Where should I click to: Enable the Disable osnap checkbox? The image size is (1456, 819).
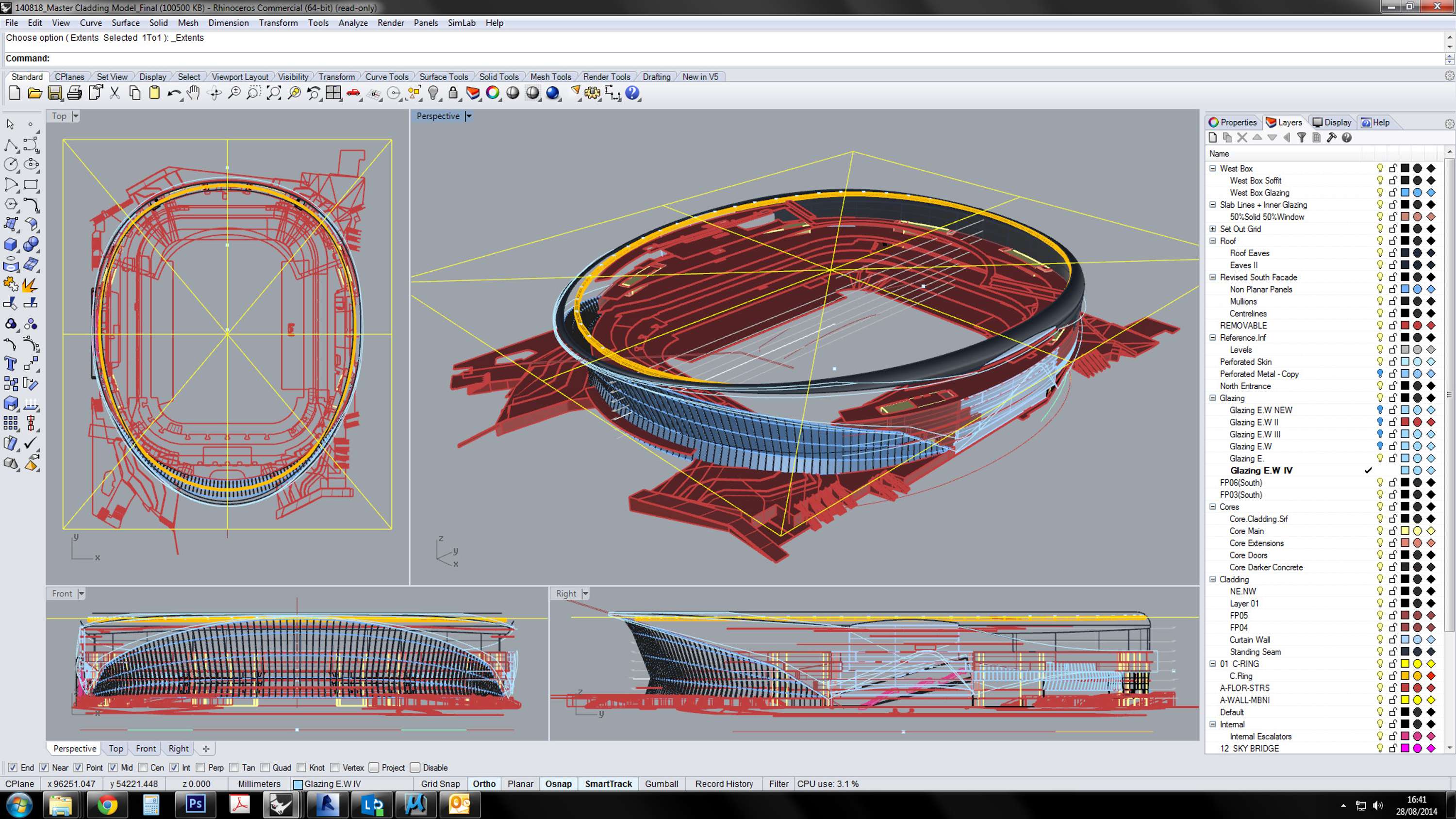(x=415, y=768)
